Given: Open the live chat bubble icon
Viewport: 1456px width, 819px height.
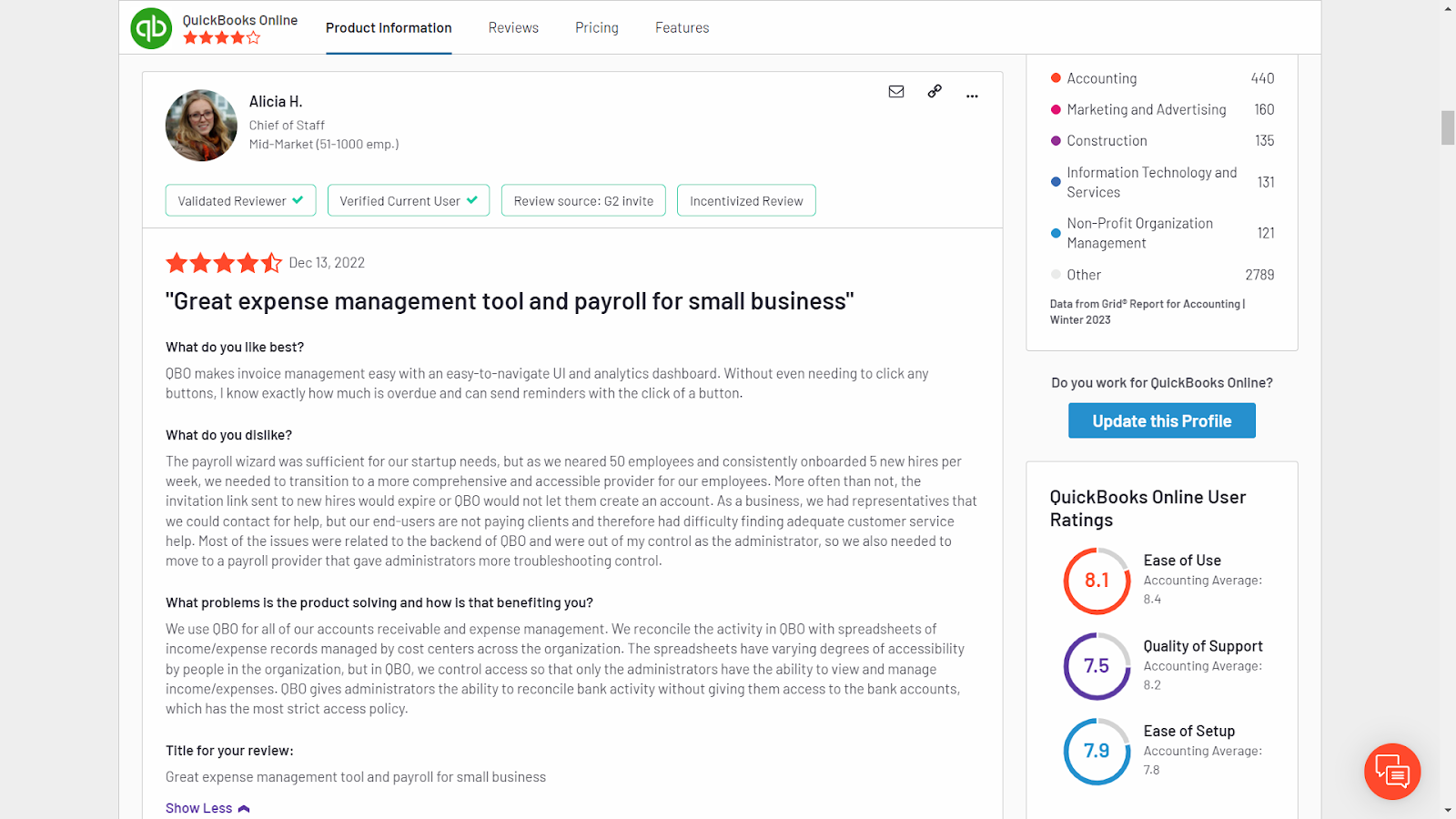Looking at the screenshot, I should 1392,772.
